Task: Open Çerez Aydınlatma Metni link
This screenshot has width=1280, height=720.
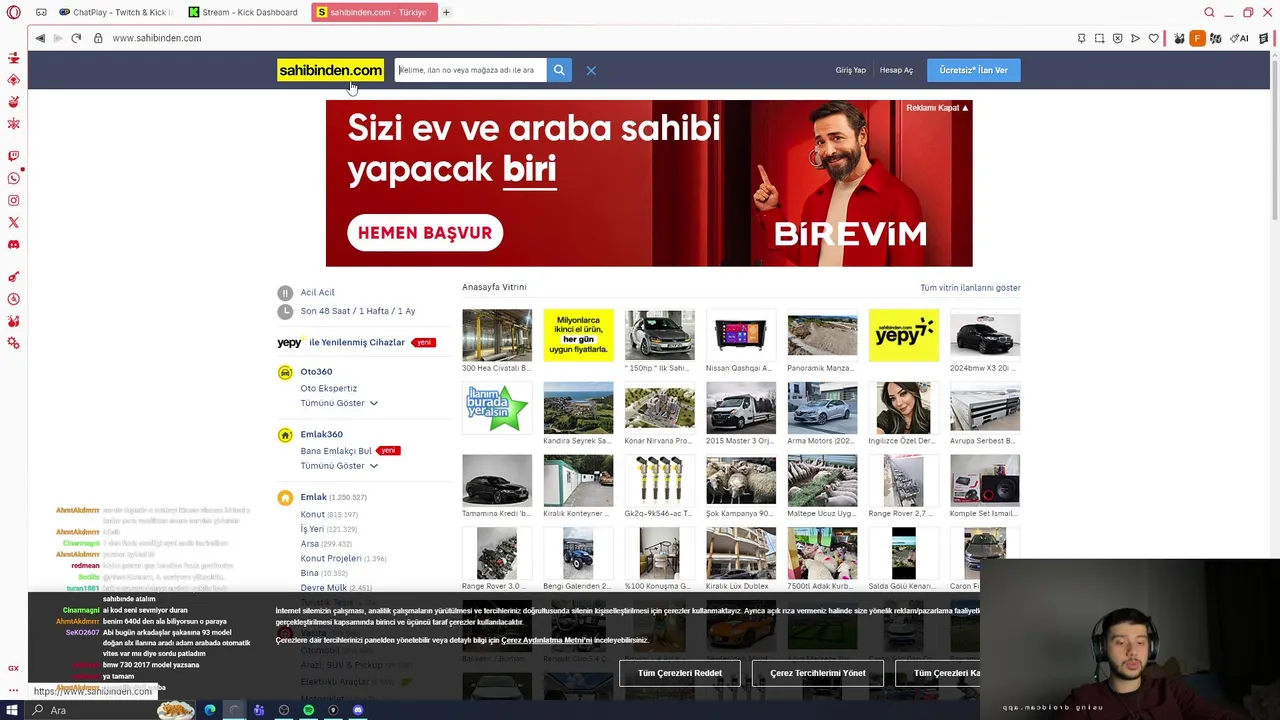Action: tap(546, 640)
